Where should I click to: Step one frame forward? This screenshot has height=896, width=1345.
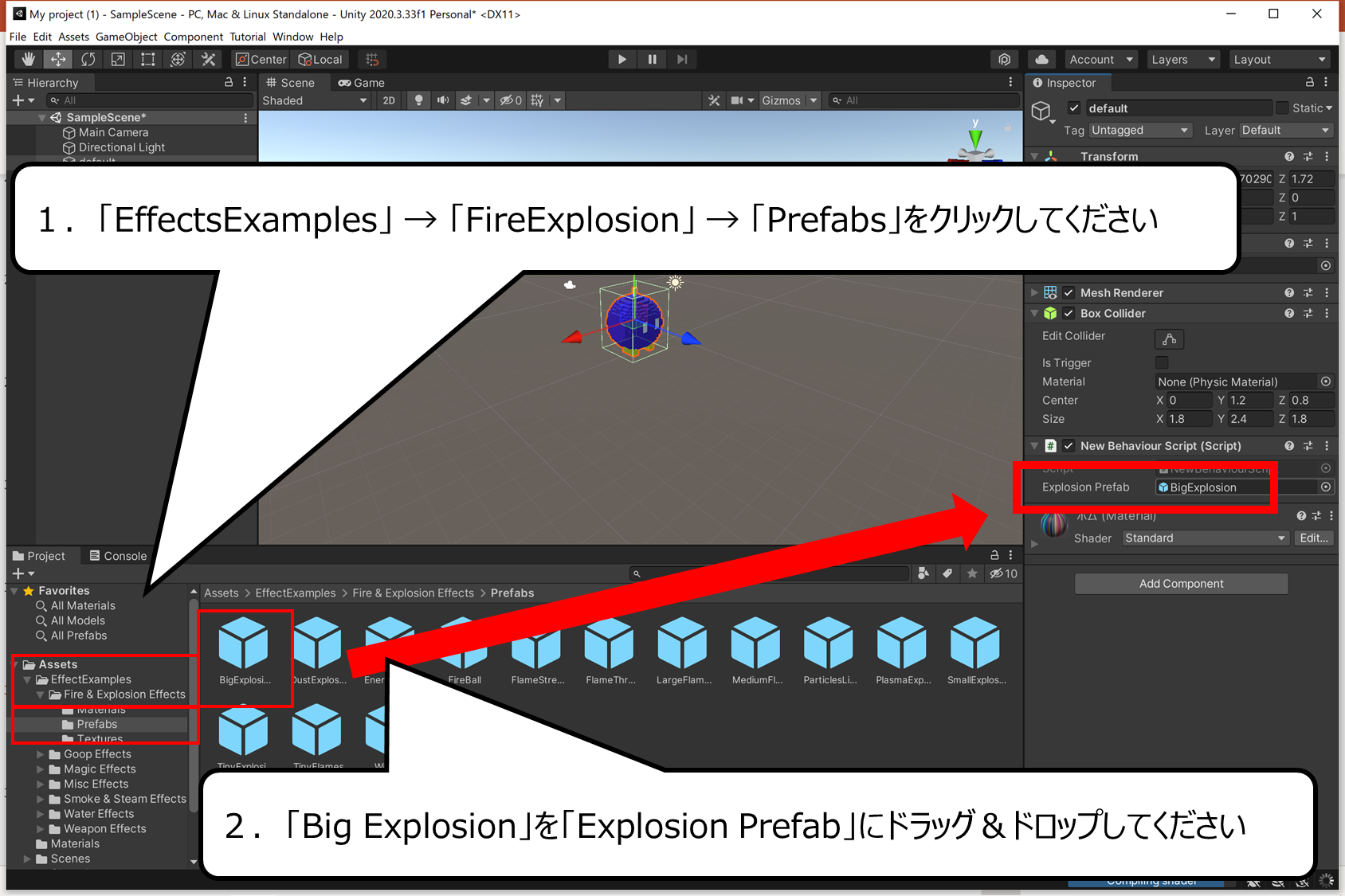[682, 59]
